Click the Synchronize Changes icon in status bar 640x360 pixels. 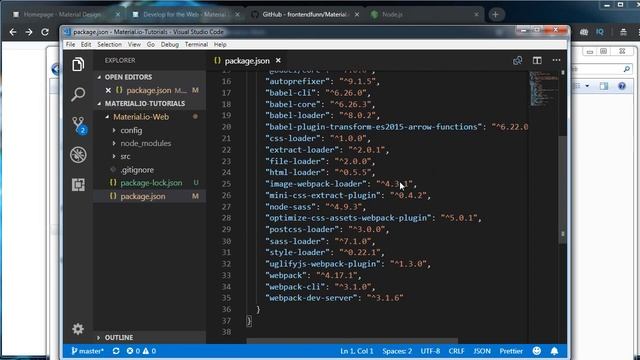pyautogui.click(x=116, y=351)
